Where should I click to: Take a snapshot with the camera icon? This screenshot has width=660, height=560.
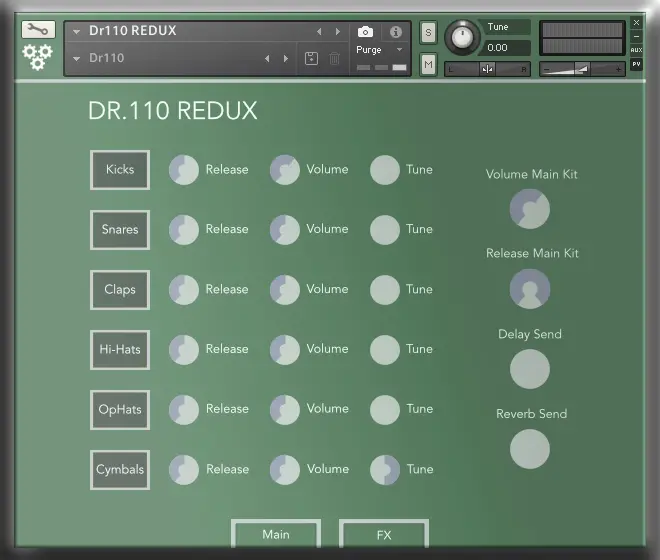coord(365,32)
